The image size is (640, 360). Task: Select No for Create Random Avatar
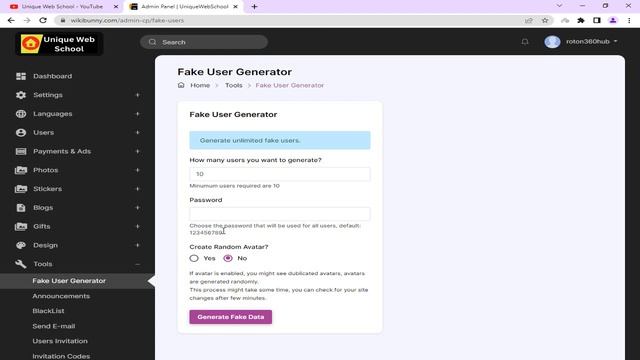(x=228, y=258)
